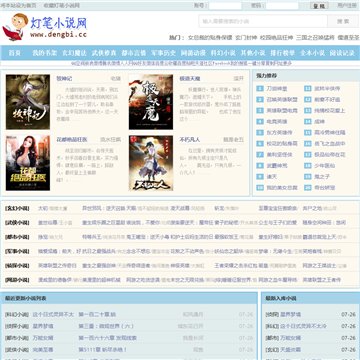The image size is (360, 360).
Task: Open the 牧神记 book cover
Action: tap(28, 102)
